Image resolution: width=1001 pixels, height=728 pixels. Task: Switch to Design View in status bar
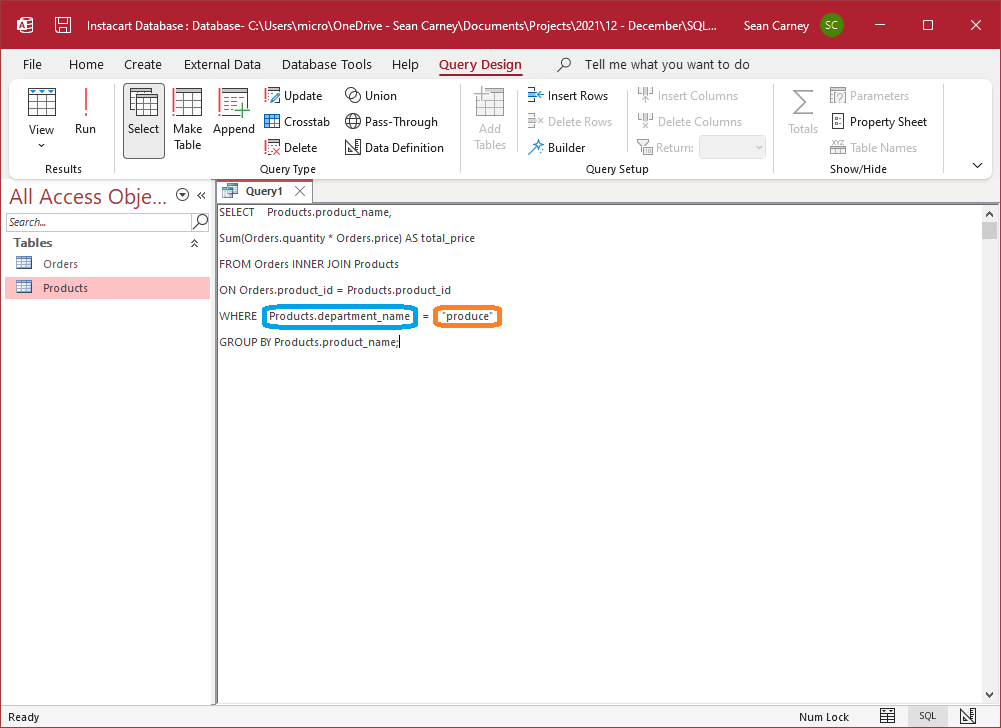pos(968,717)
